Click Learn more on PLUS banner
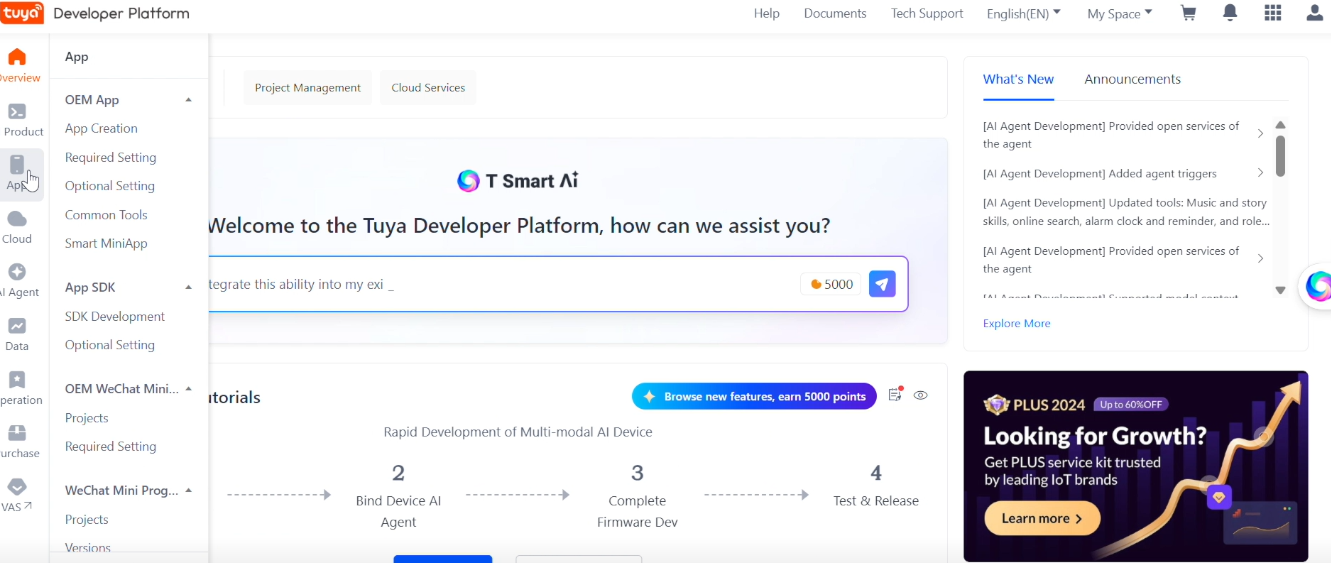1331x563 pixels. pos(1042,518)
